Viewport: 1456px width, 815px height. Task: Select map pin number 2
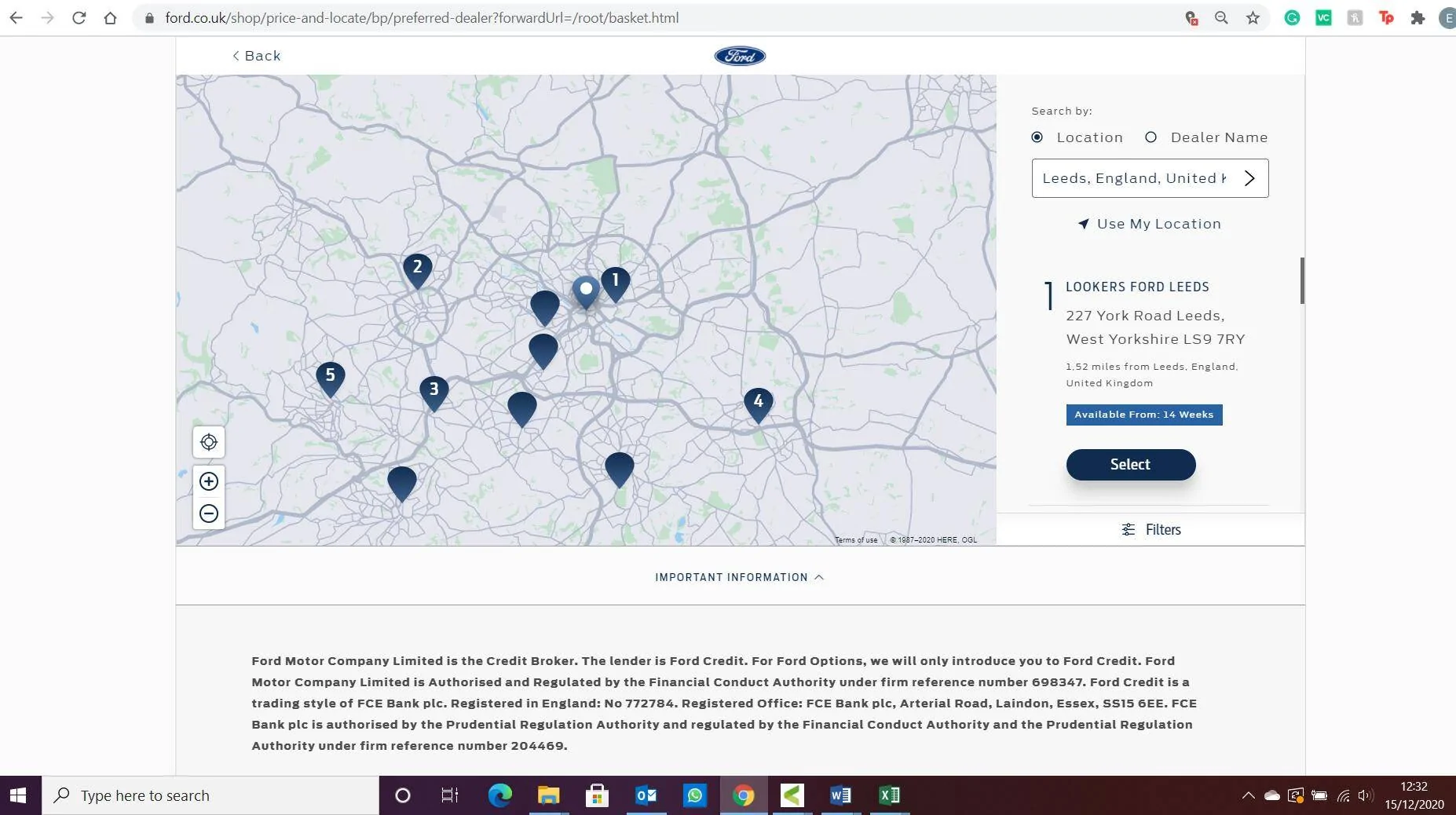[x=417, y=269]
